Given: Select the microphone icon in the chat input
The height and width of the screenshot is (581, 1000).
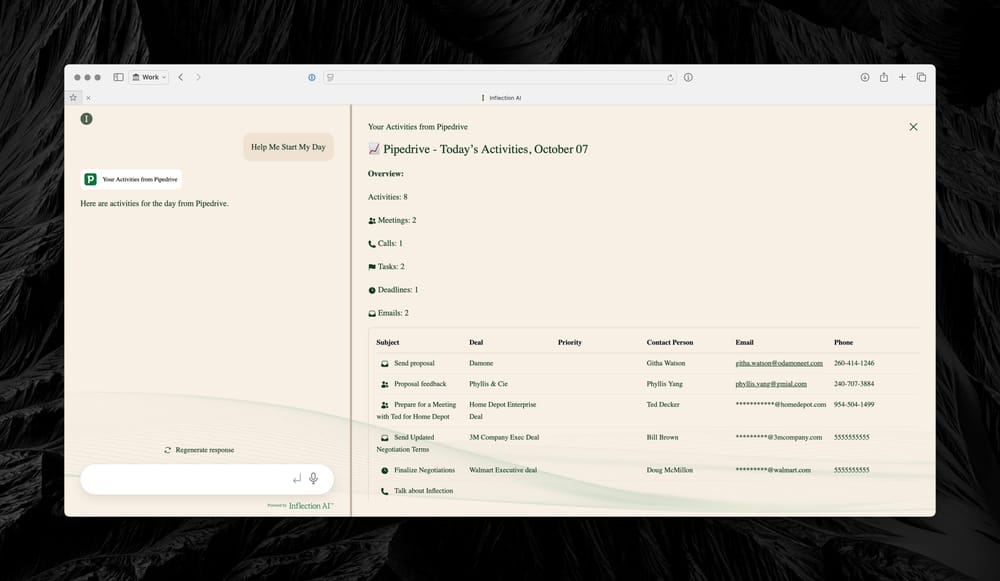Looking at the screenshot, I should (x=313, y=478).
